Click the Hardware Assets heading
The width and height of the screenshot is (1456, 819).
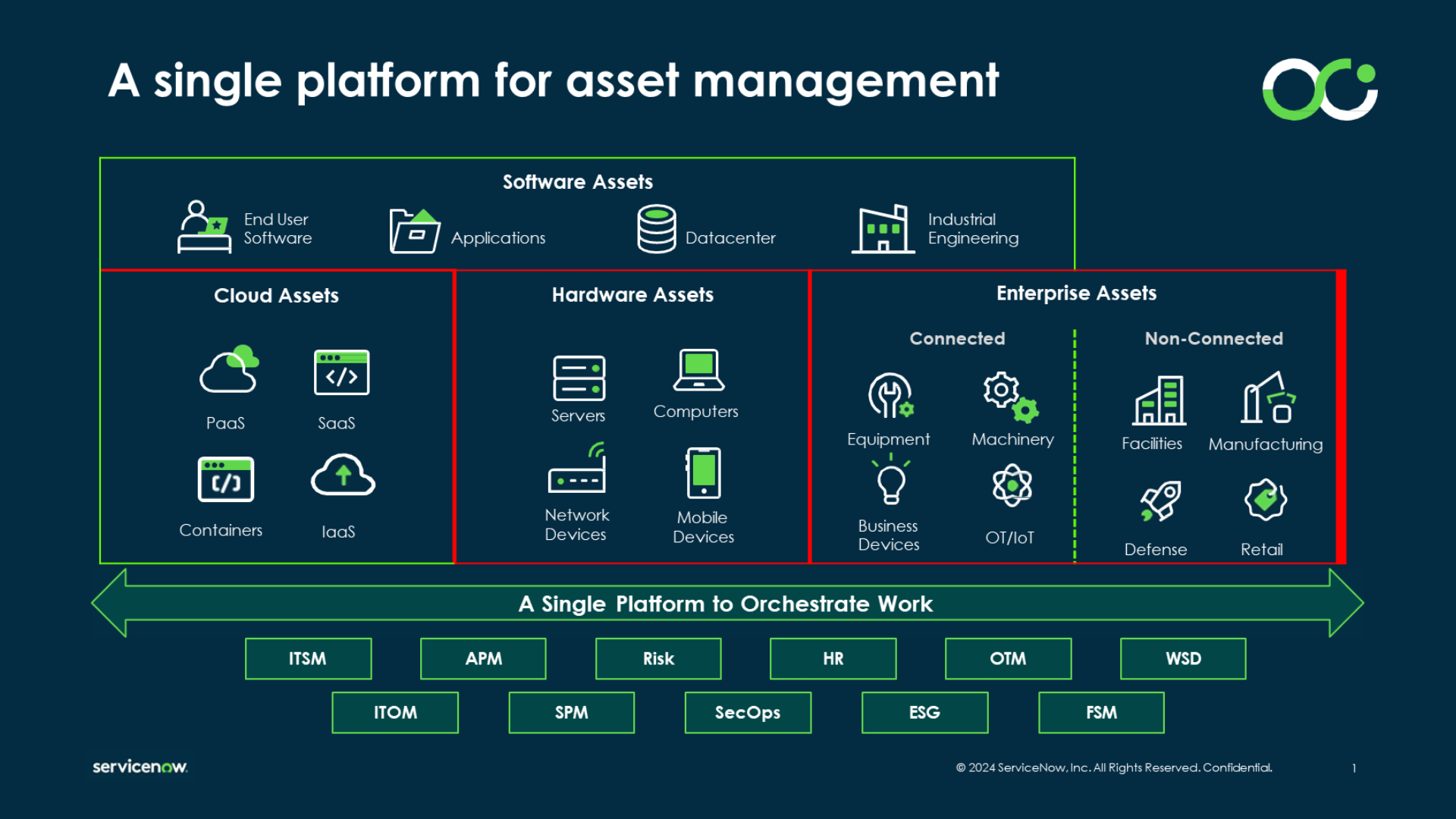[632, 295]
